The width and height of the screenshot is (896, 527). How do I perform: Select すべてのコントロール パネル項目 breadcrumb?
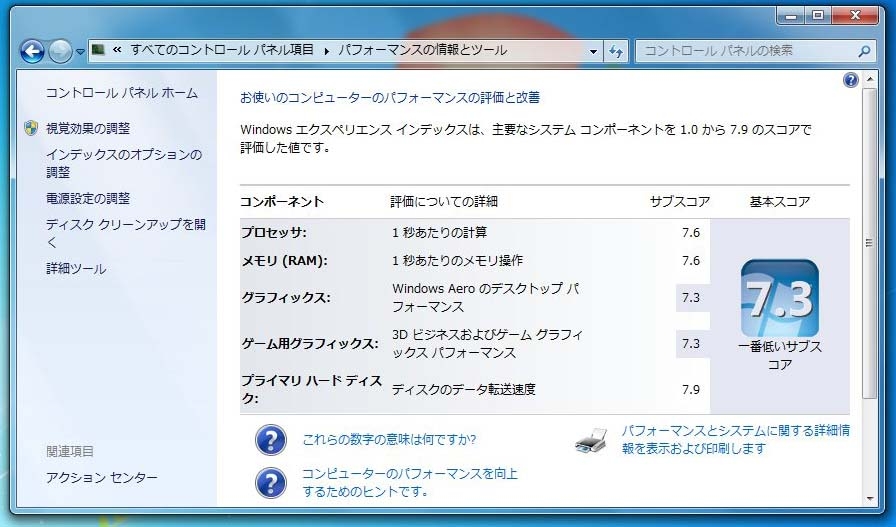click(222, 50)
